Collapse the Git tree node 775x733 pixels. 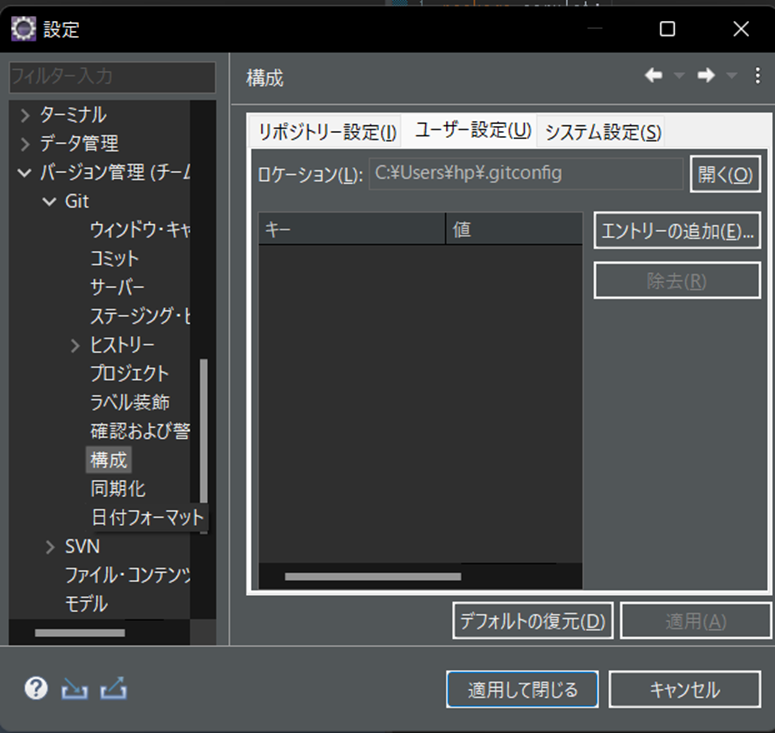click(x=49, y=201)
